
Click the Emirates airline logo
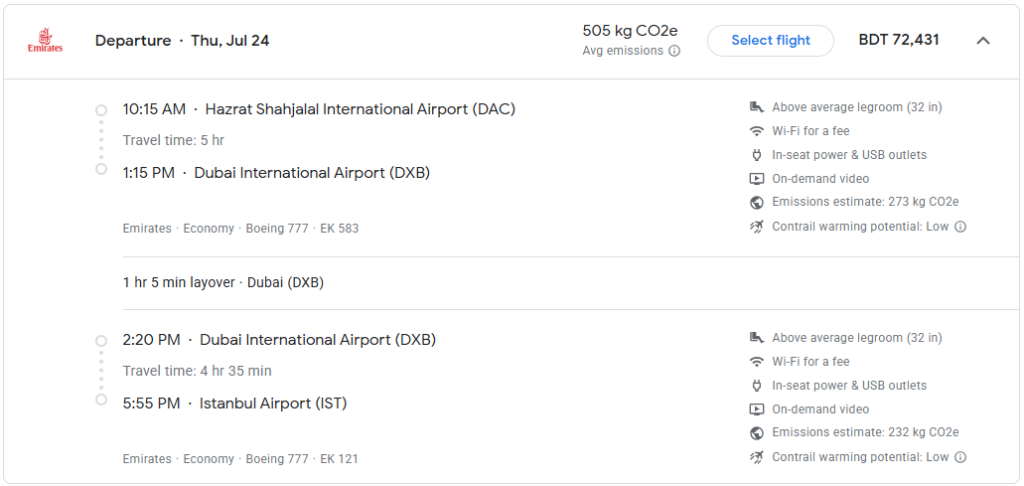(45, 40)
